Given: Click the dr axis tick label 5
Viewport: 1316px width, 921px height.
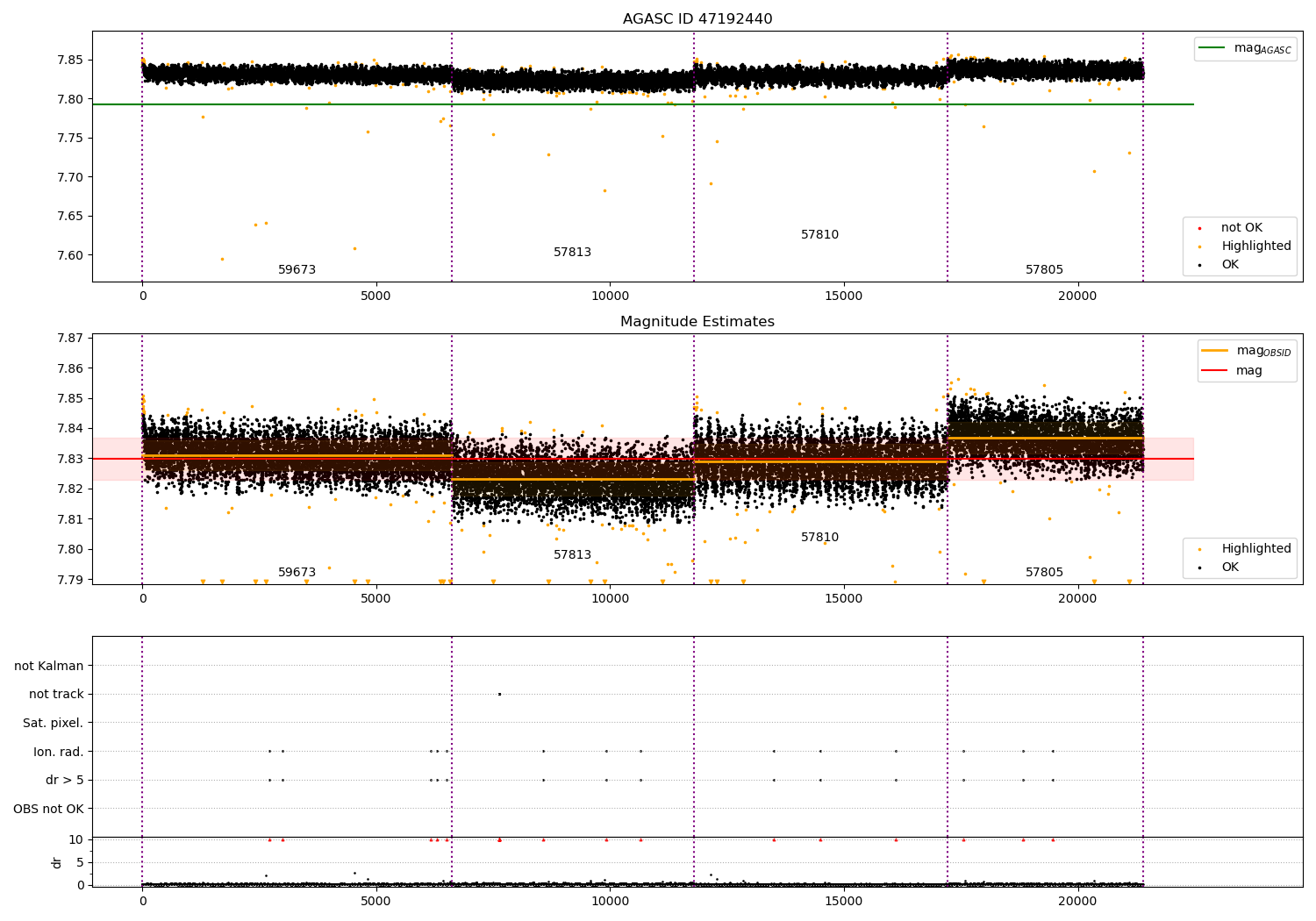Looking at the screenshot, I should tap(80, 862).
